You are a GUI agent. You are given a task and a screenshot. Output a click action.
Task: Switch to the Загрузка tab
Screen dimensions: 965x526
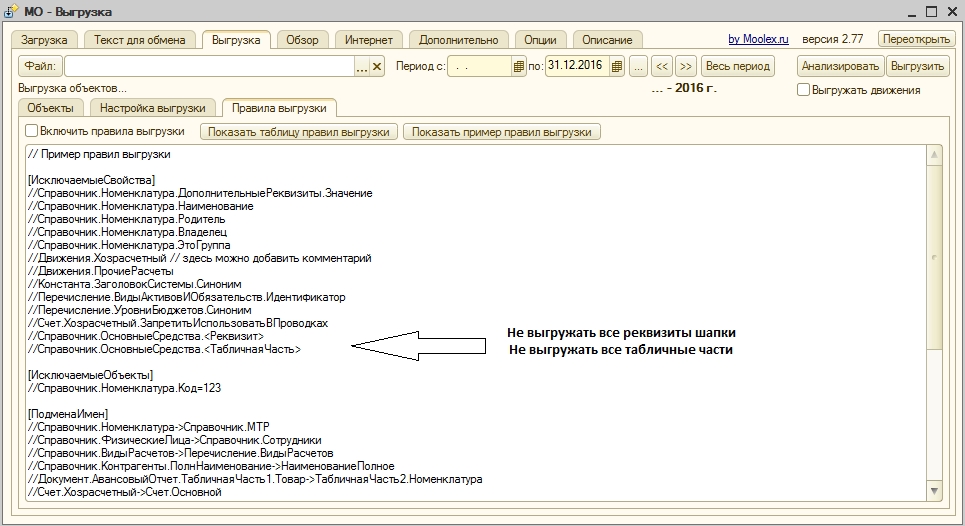click(x=44, y=40)
